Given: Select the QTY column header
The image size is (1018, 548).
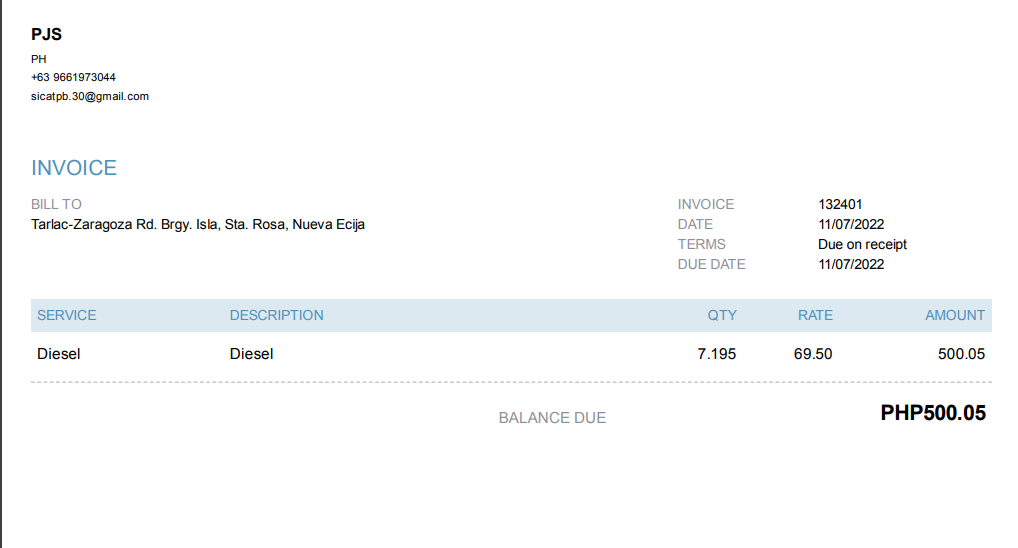Looking at the screenshot, I should 722,315.
